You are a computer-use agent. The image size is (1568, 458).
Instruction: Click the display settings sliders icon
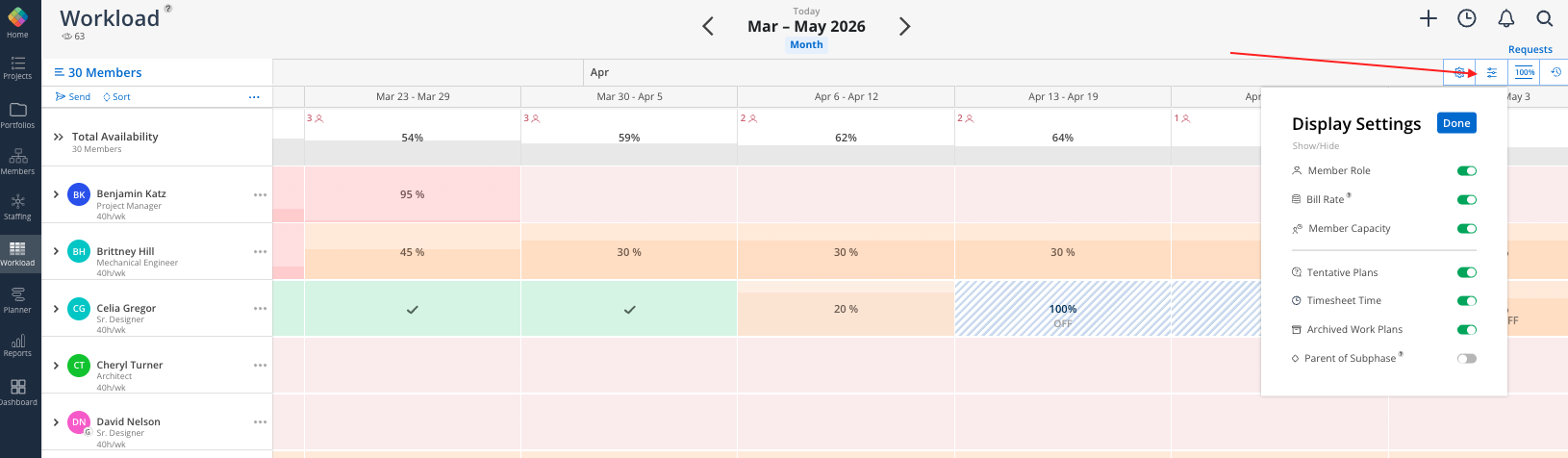tap(1492, 72)
